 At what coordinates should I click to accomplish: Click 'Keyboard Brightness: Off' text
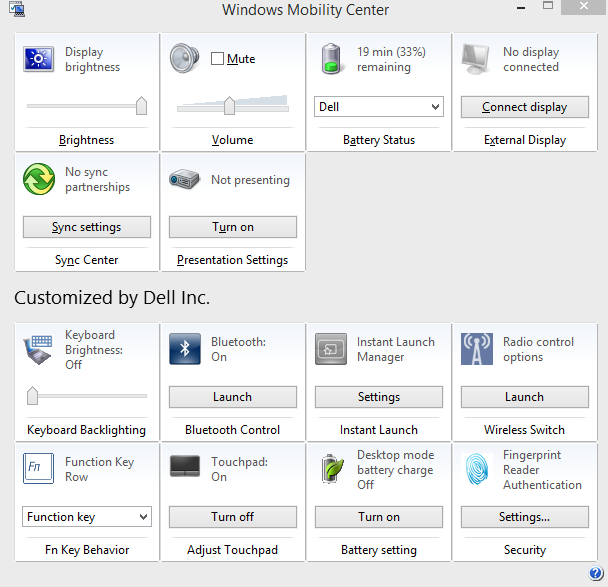(x=94, y=350)
